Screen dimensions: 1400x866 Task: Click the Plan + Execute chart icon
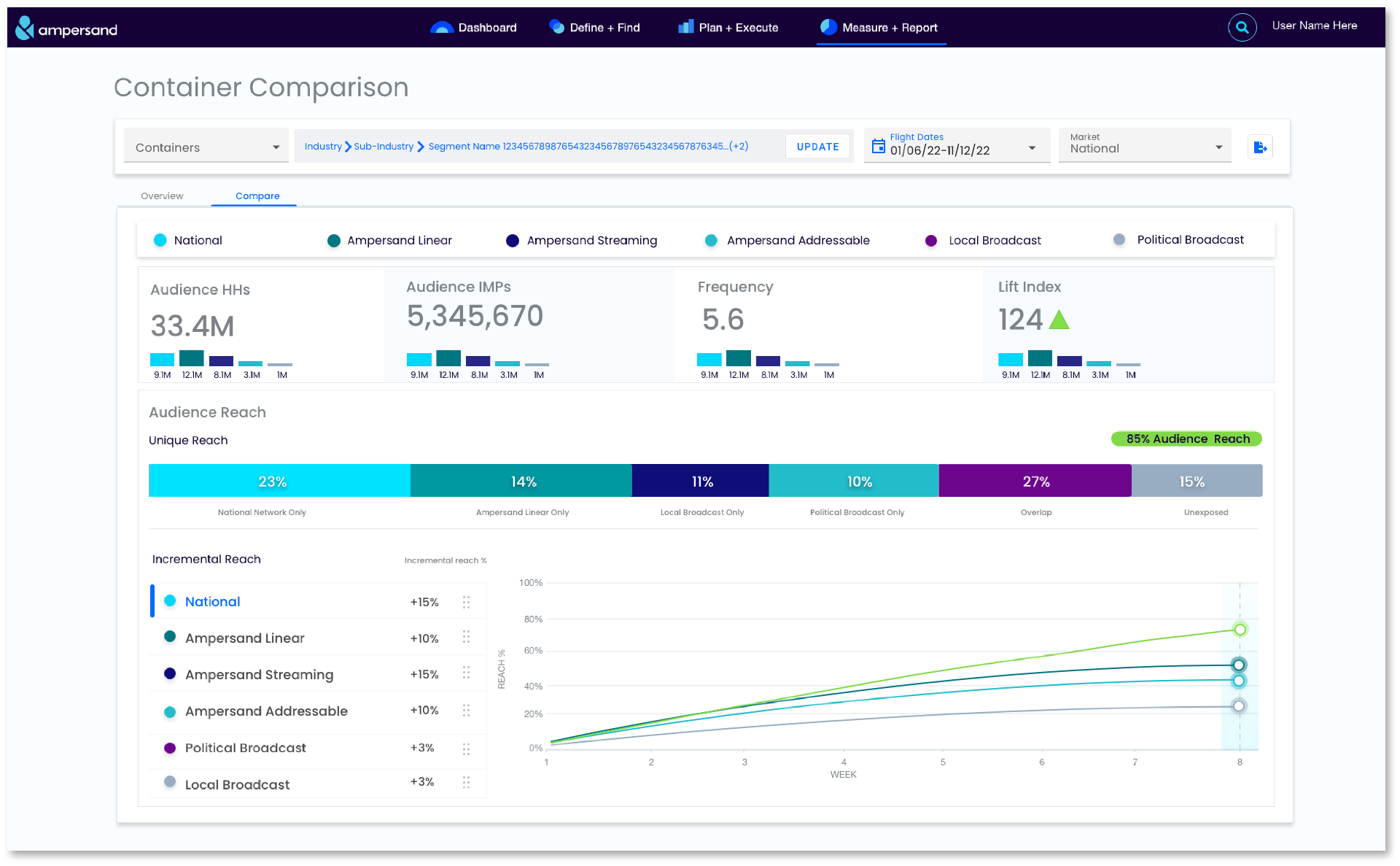(685, 27)
